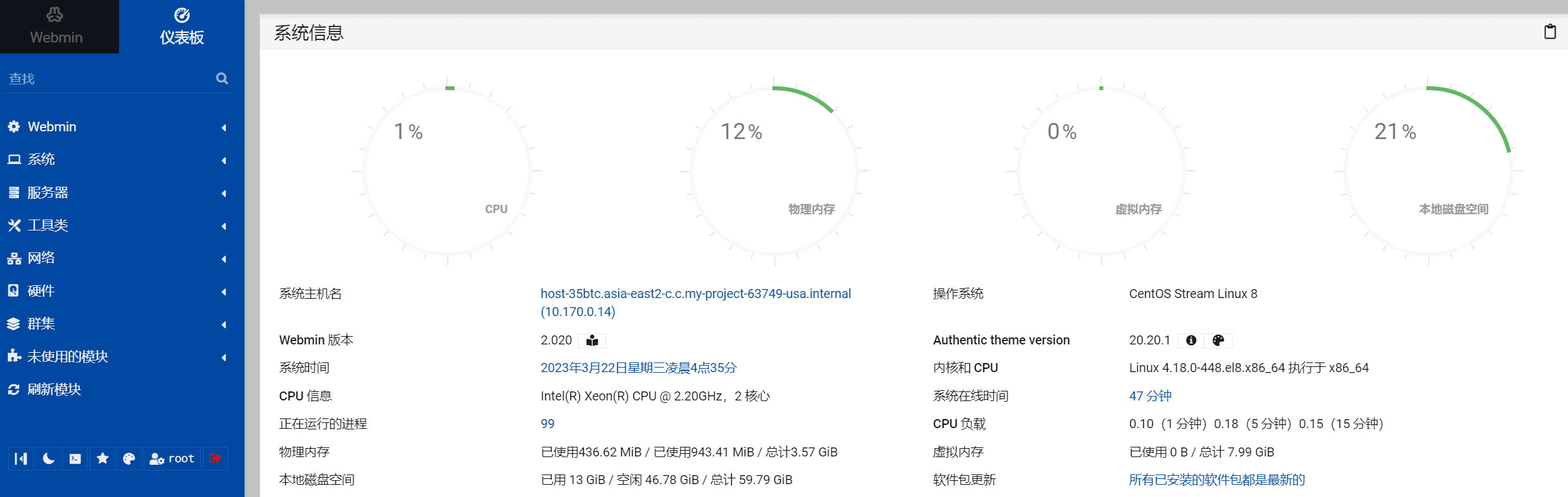Click the palette icon beside theme version
The height and width of the screenshot is (497, 1568).
[1218, 341]
